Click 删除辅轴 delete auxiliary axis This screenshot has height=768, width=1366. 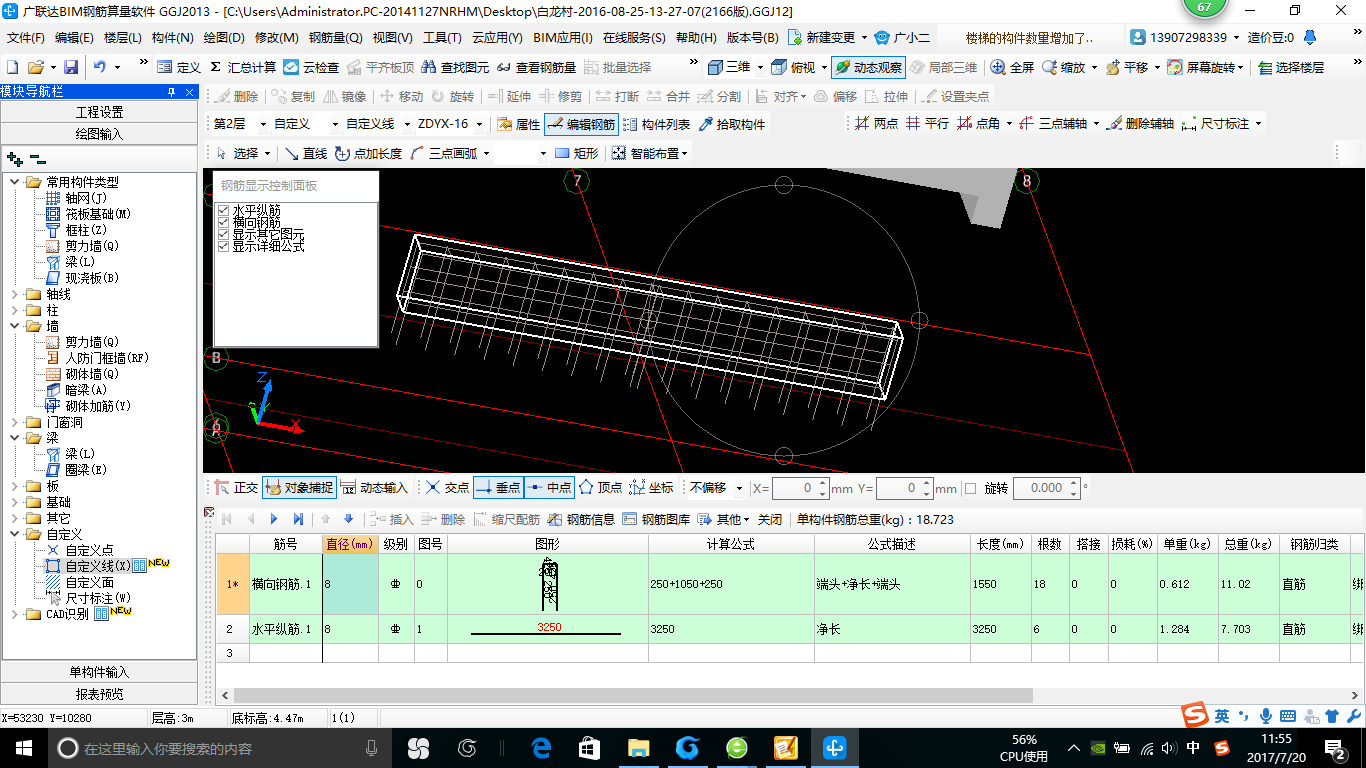click(1140, 124)
